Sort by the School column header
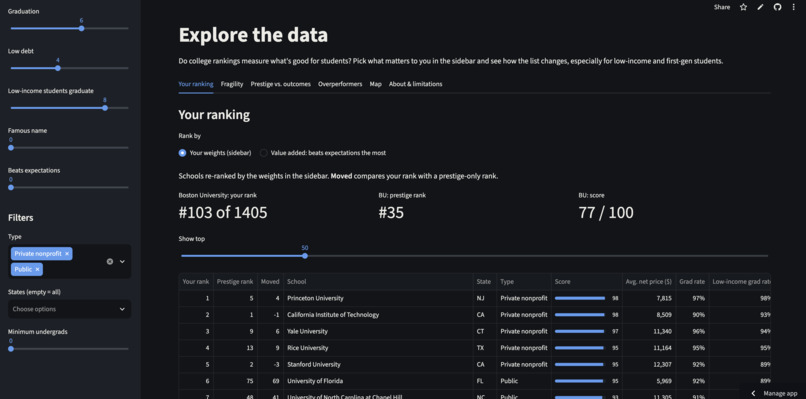 [x=378, y=282]
